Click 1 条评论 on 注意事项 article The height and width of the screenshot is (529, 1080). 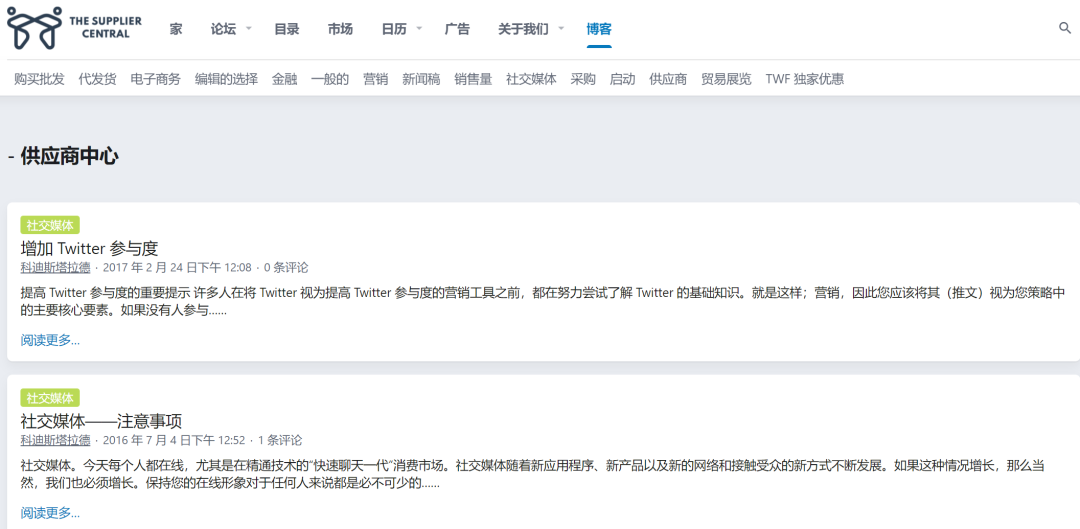coord(280,440)
